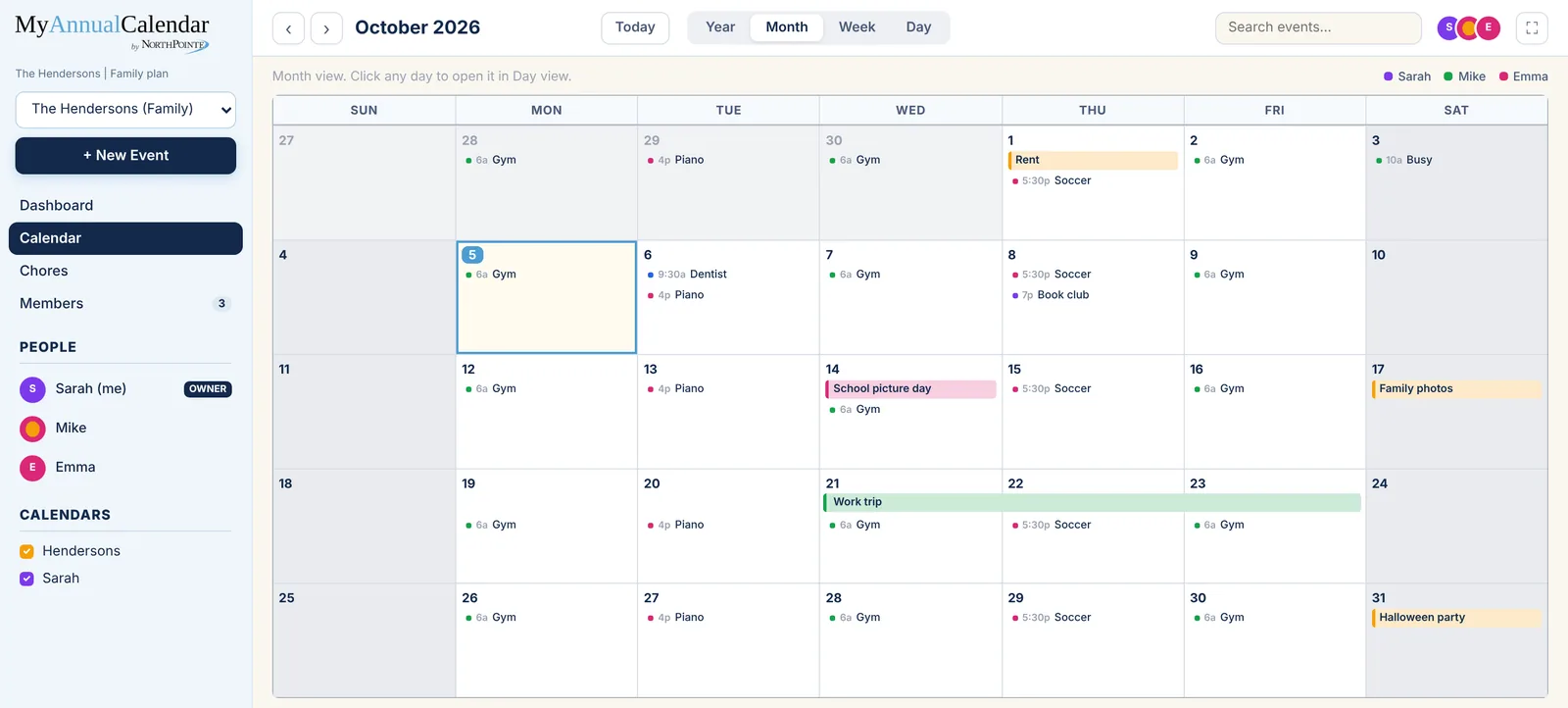
Task: Open Piano event on October 27
Action: pyautogui.click(x=676, y=618)
